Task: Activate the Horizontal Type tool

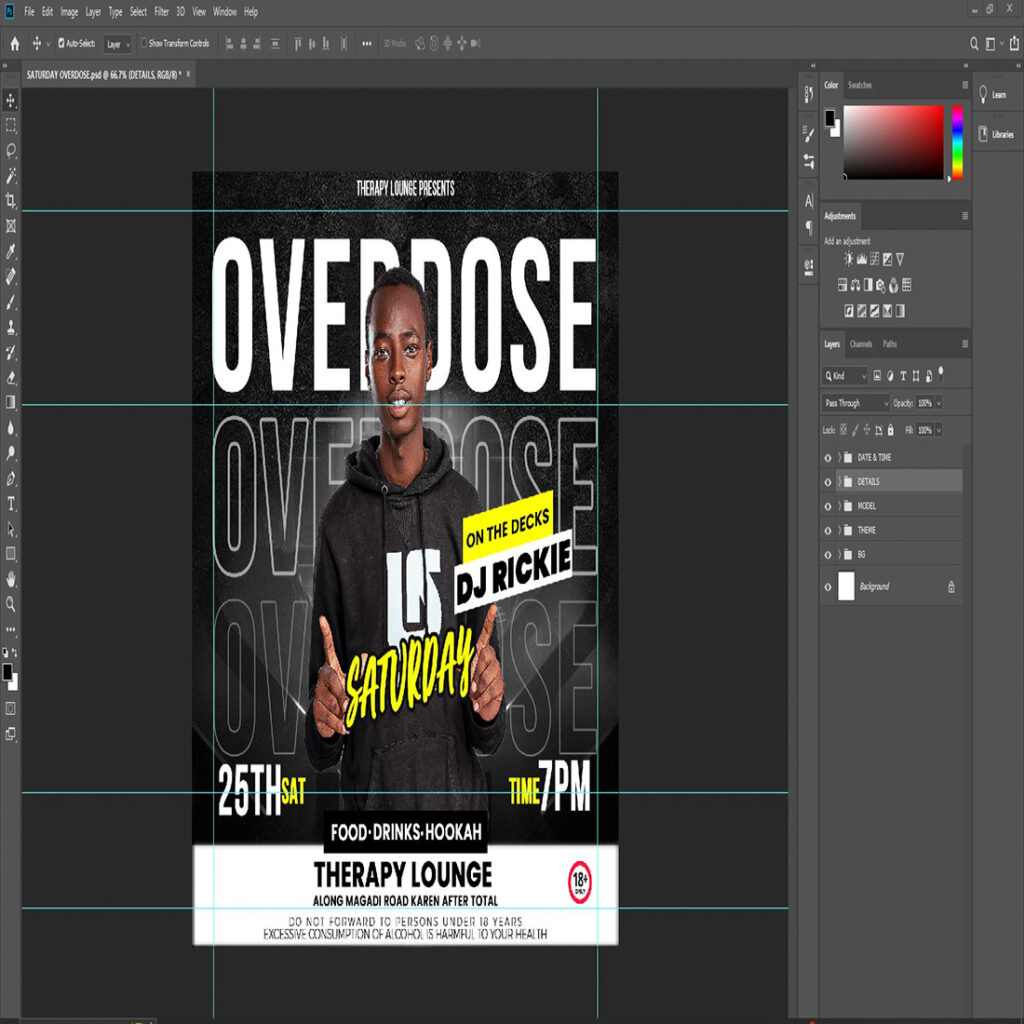Action: pyautogui.click(x=11, y=503)
